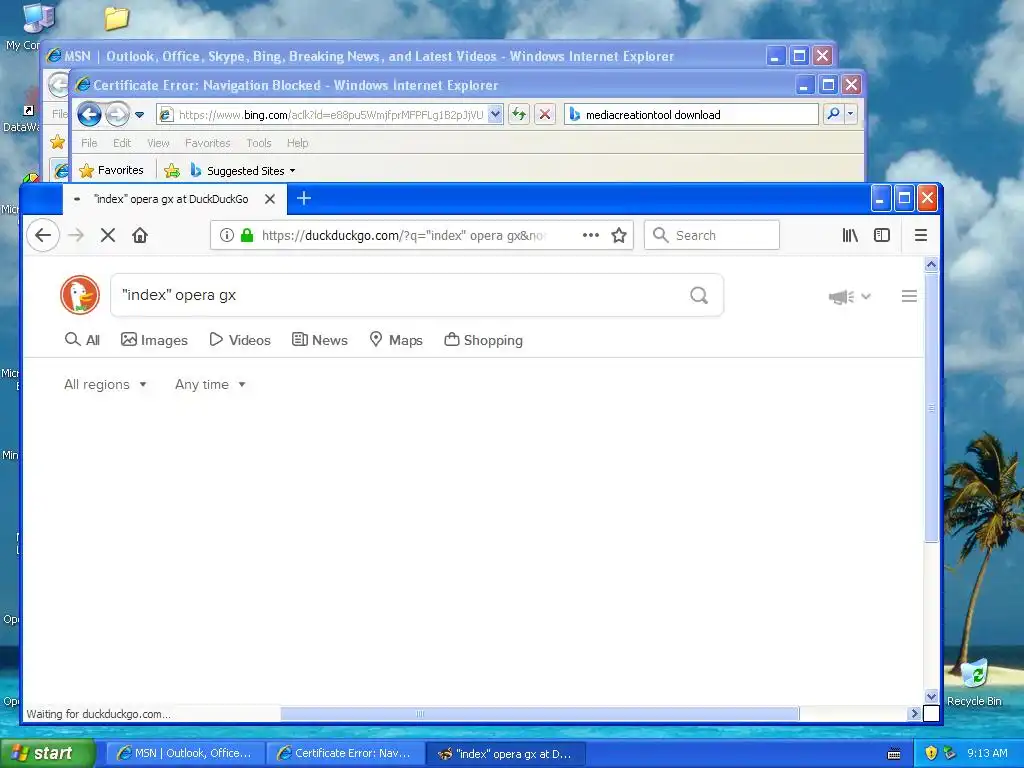
Task: Click the Firefox vertical scrollbar up arrow
Action: point(931,264)
